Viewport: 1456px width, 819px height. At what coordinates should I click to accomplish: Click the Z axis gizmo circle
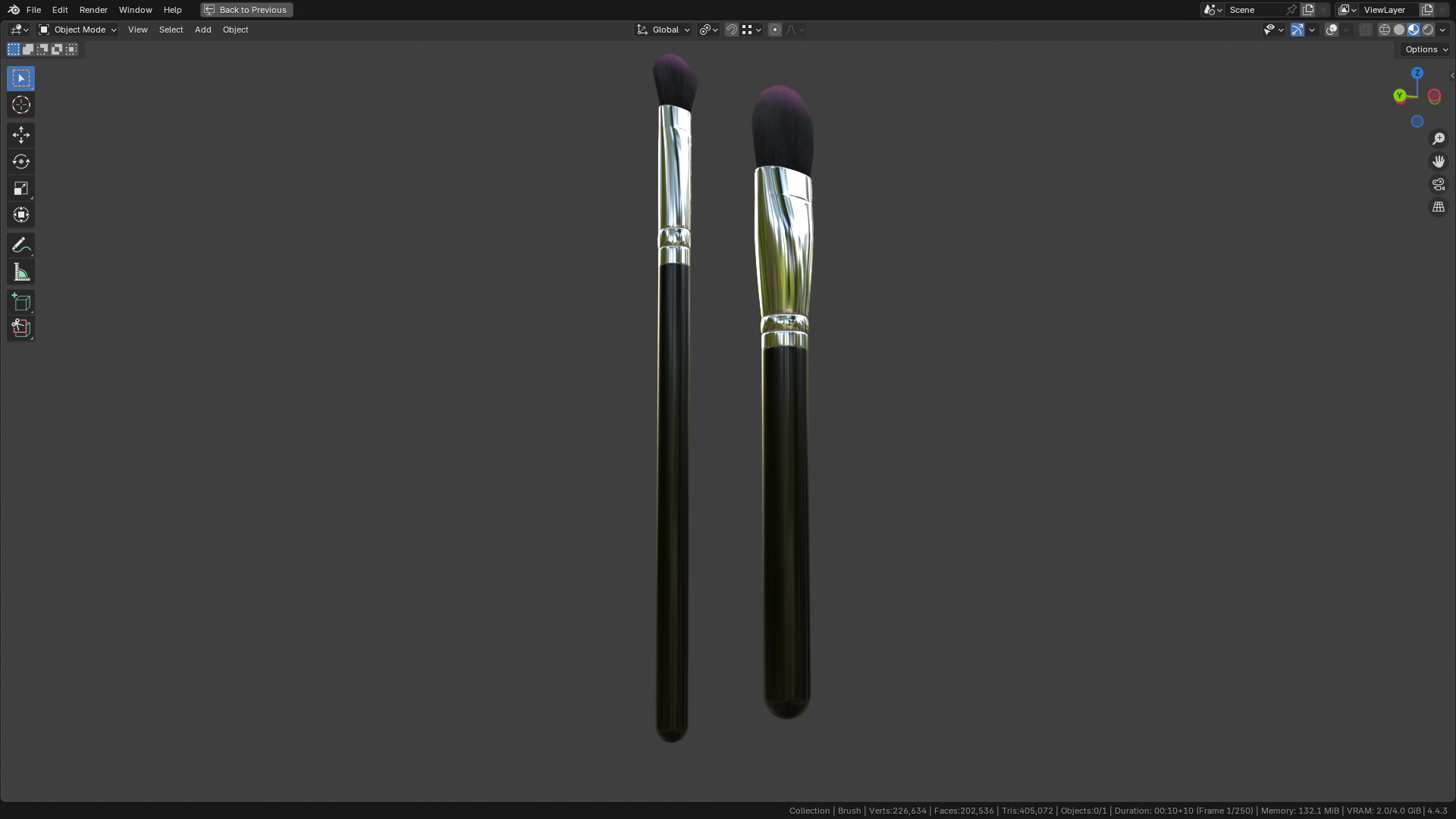coord(1417,73)
